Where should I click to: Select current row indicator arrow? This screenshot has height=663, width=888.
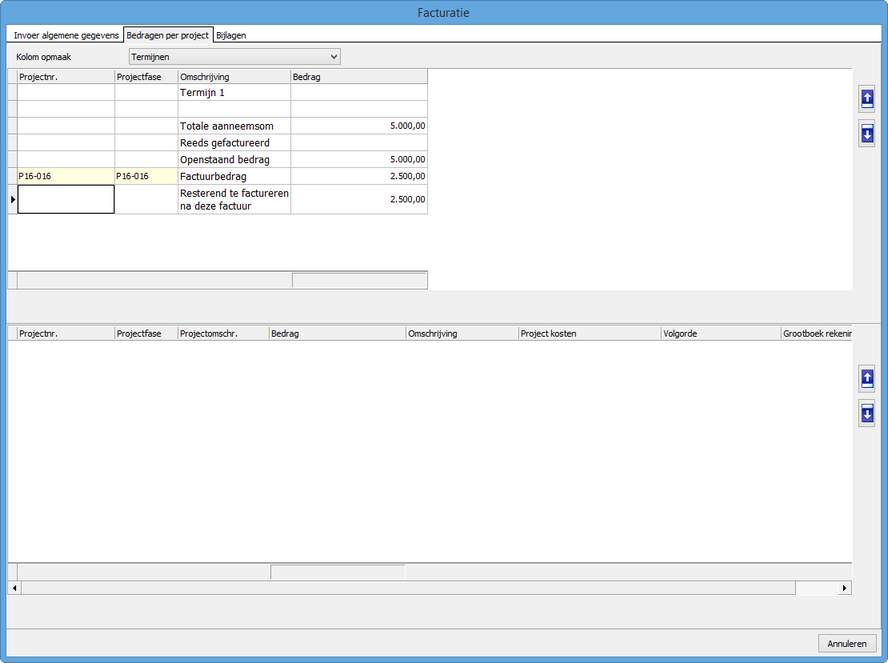(12, 199)
